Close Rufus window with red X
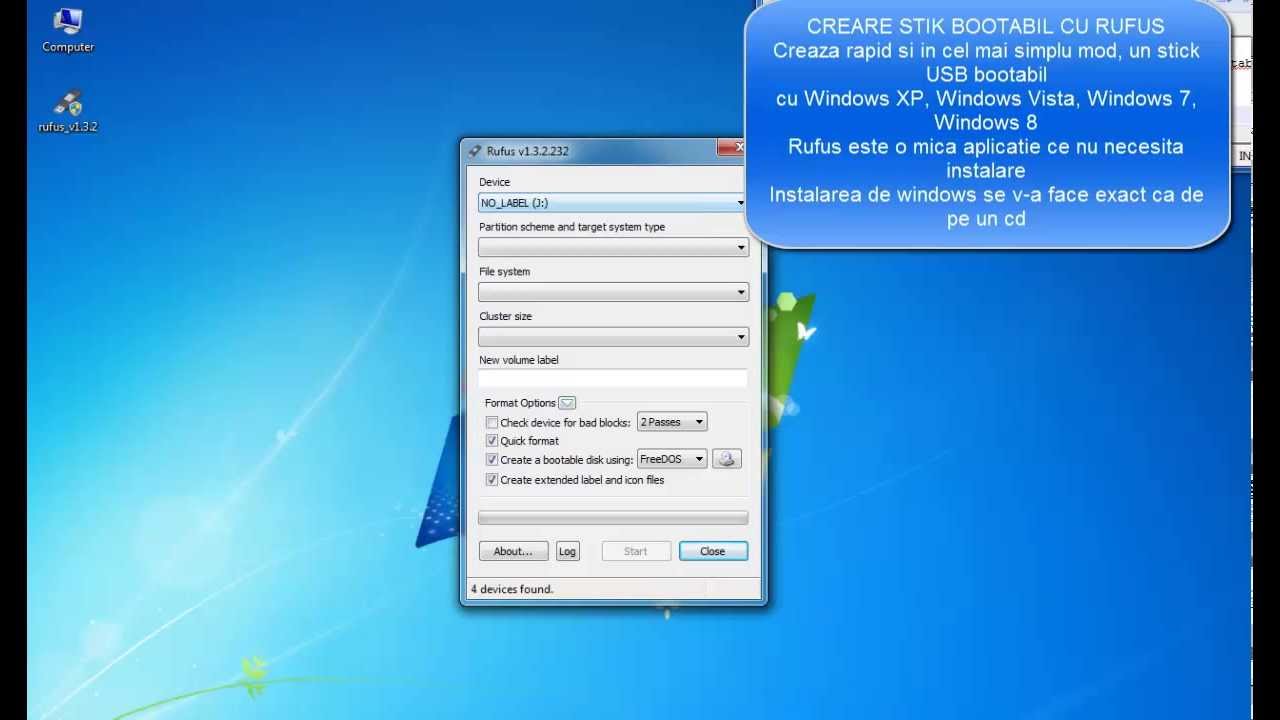This screenshot has width=1280, height=720. (732, 148)
